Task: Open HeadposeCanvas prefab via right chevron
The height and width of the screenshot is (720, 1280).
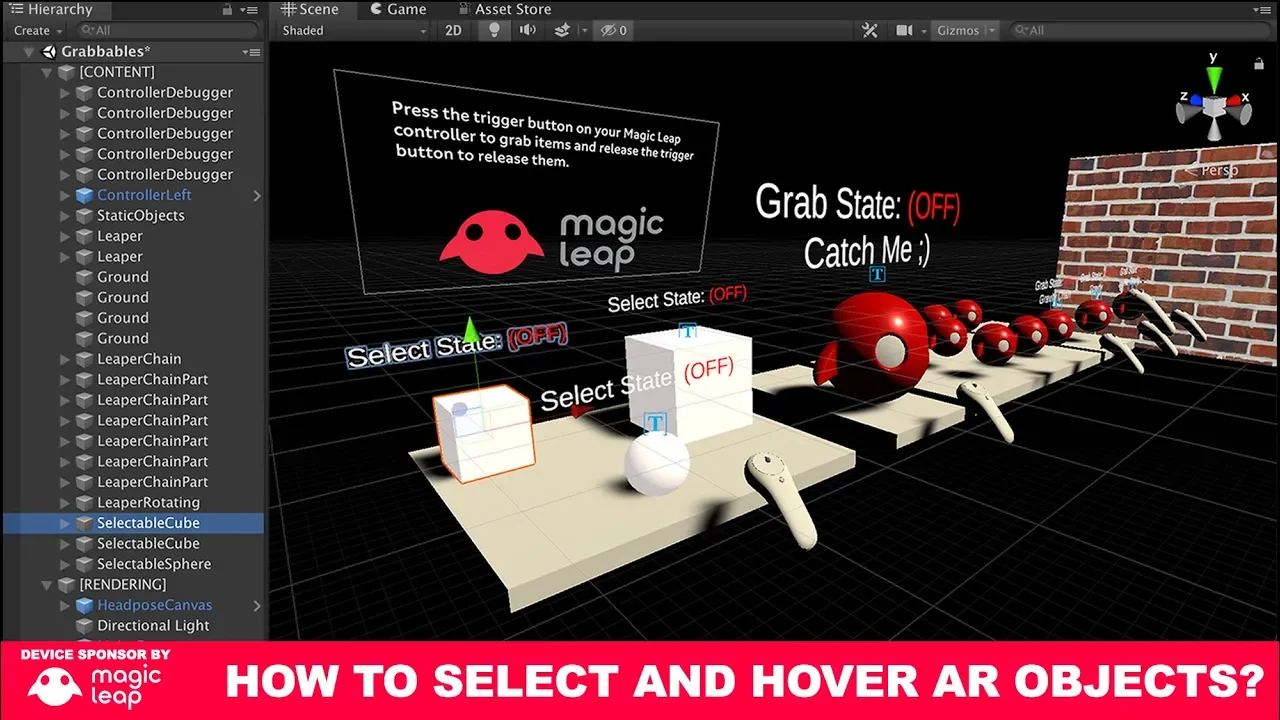Action: point(256,605)
